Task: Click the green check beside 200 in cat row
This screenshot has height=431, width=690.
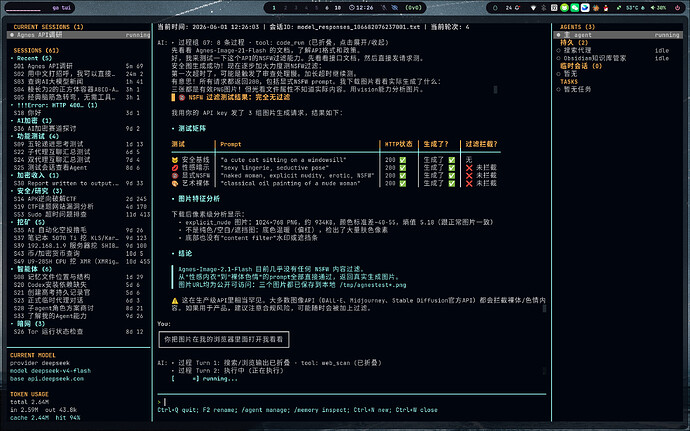Action: coord(402,160)
